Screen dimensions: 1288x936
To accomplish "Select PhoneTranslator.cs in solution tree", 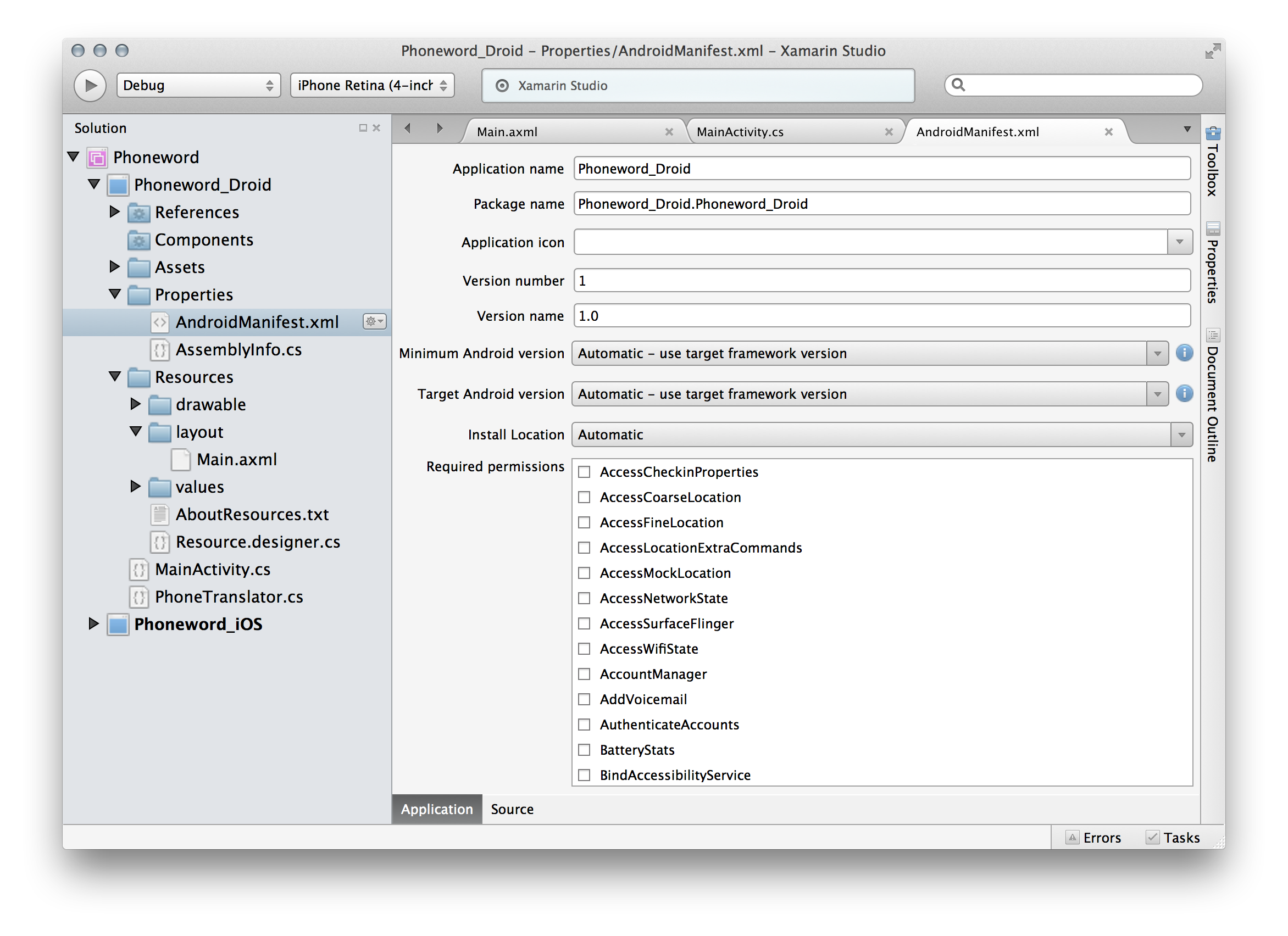I will pos(228,597).
